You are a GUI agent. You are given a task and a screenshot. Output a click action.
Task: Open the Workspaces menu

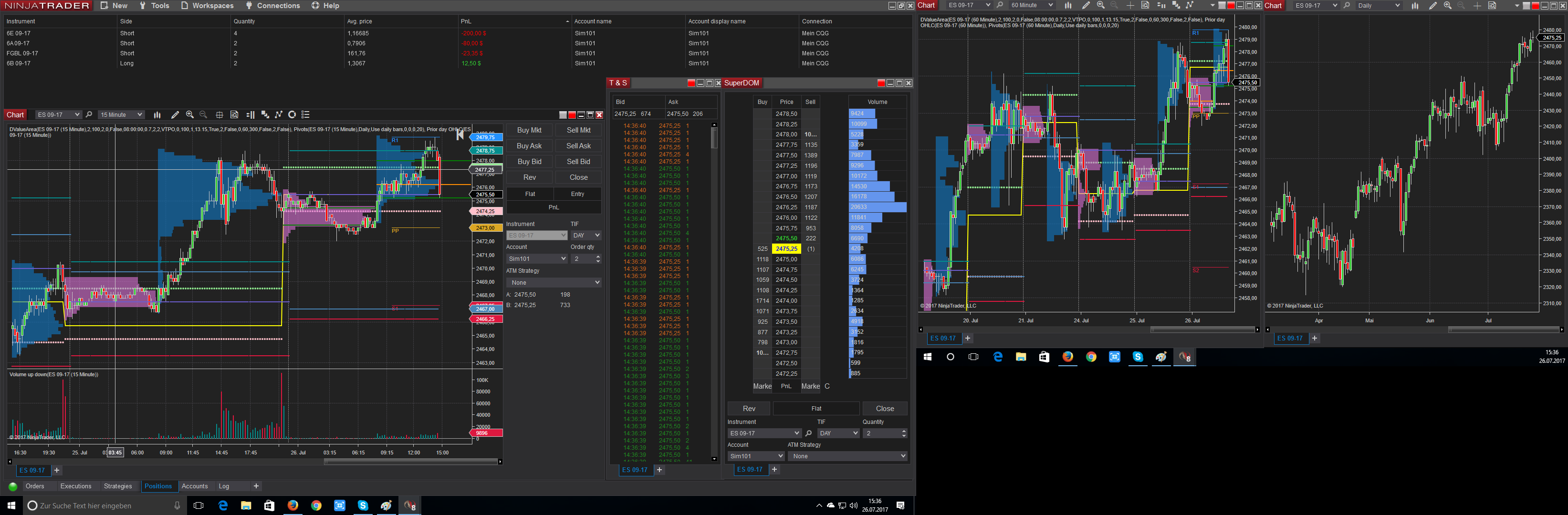tap(207, 5)
